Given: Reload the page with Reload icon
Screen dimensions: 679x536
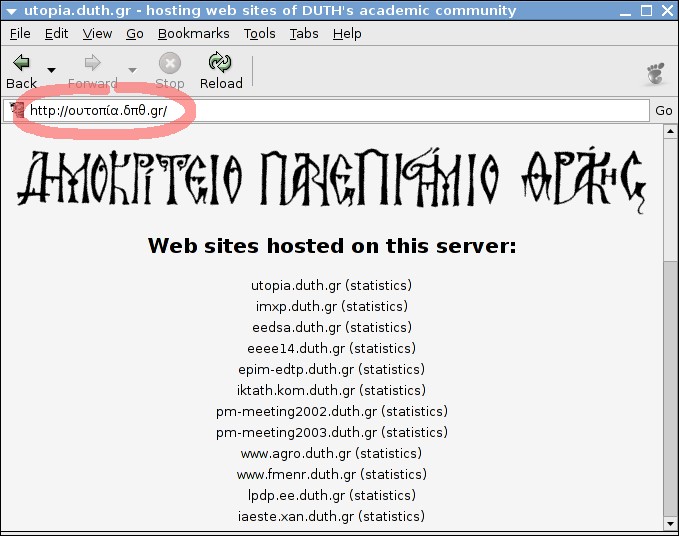Looking at the screenshot, I should coord(221,64).
